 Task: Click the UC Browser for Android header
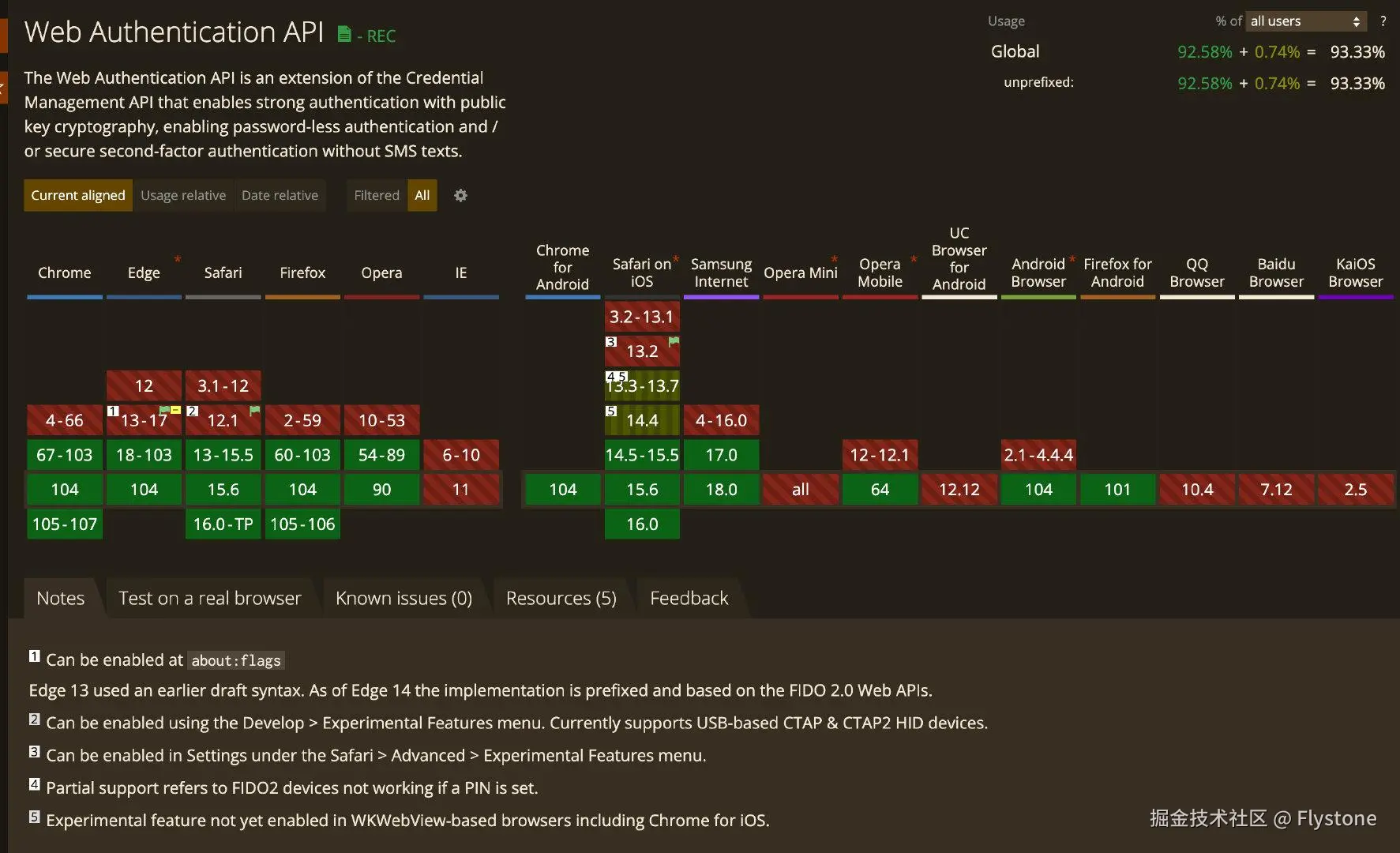pyautogui.click(x=959, y=258)
